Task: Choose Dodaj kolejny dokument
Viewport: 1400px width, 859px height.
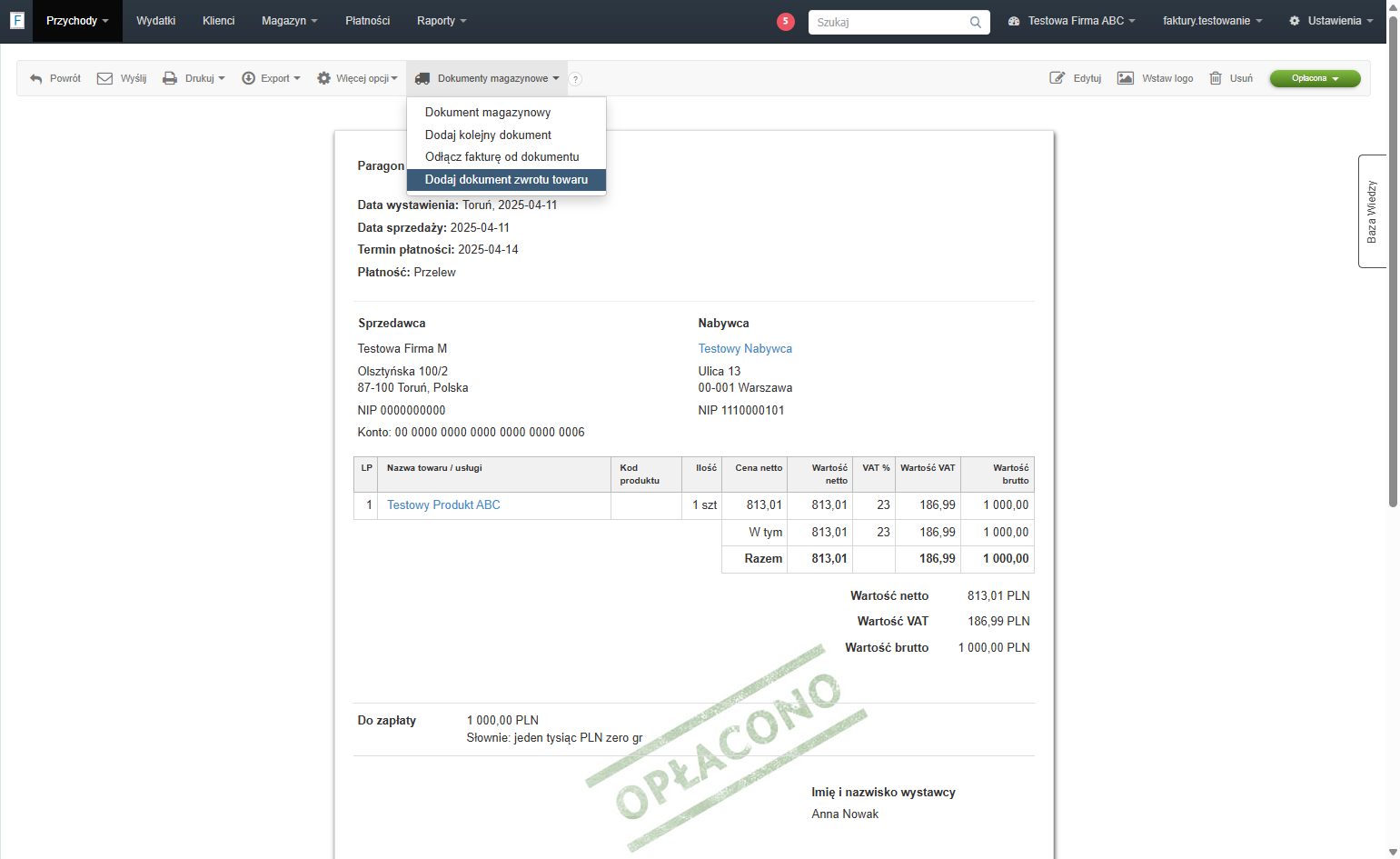Action: (506, 135)
